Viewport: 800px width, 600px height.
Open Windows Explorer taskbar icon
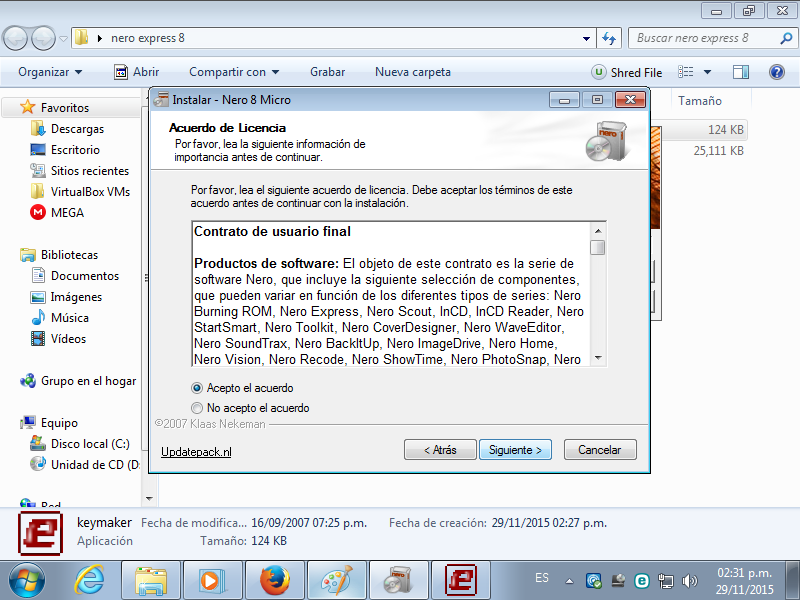151,581
